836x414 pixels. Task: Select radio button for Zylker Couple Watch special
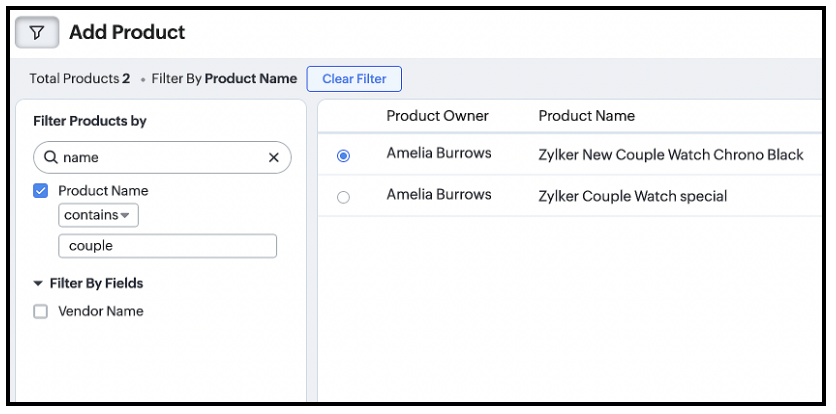[x=344, y=198]
